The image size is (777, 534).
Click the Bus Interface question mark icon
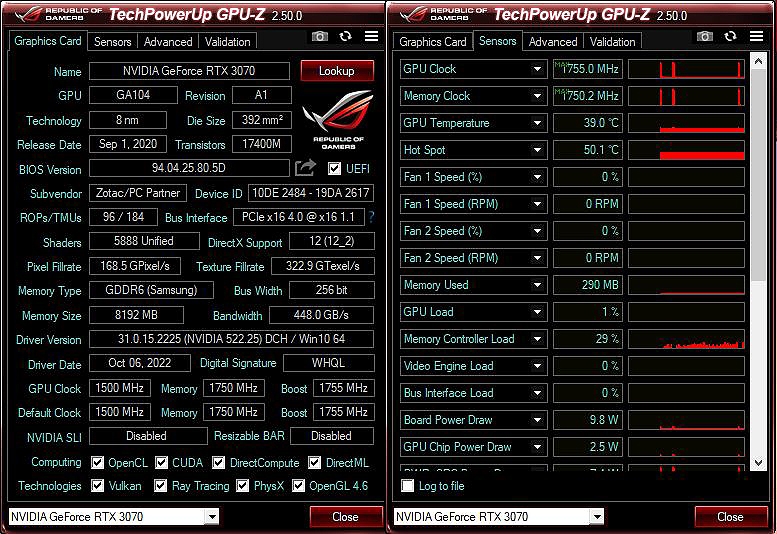[371, 216]
